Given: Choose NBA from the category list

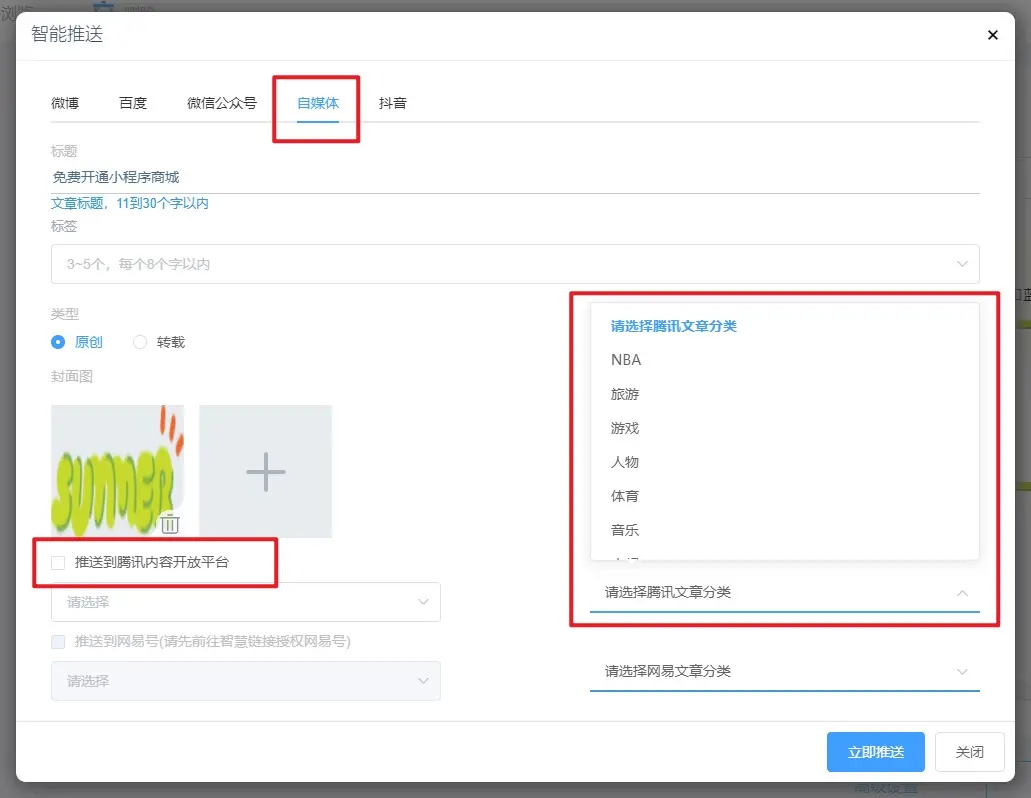Looking at the screenshot, I should (626, 360).
